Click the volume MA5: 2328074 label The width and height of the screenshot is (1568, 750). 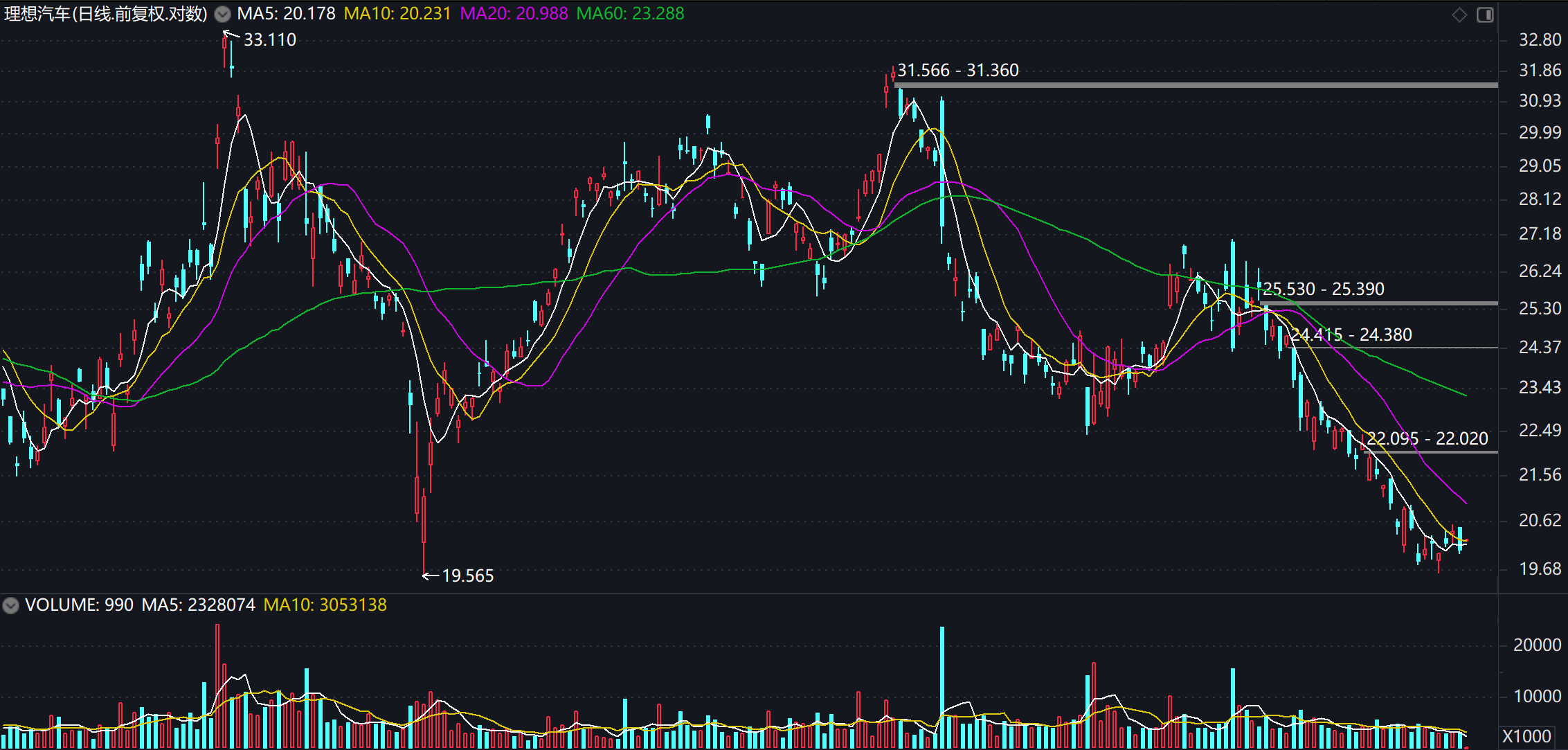pyautogui.click(x=199, y=605)
